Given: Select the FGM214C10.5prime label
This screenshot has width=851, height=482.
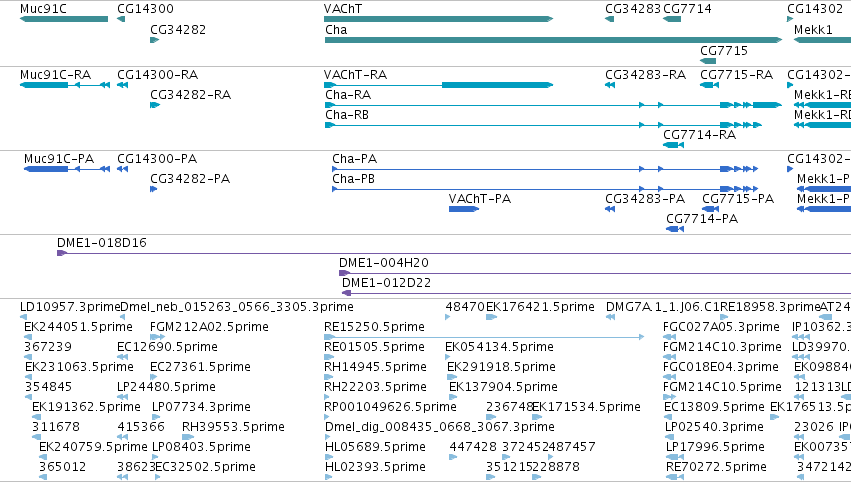Looking at the screenshot, I should (723, 387).
